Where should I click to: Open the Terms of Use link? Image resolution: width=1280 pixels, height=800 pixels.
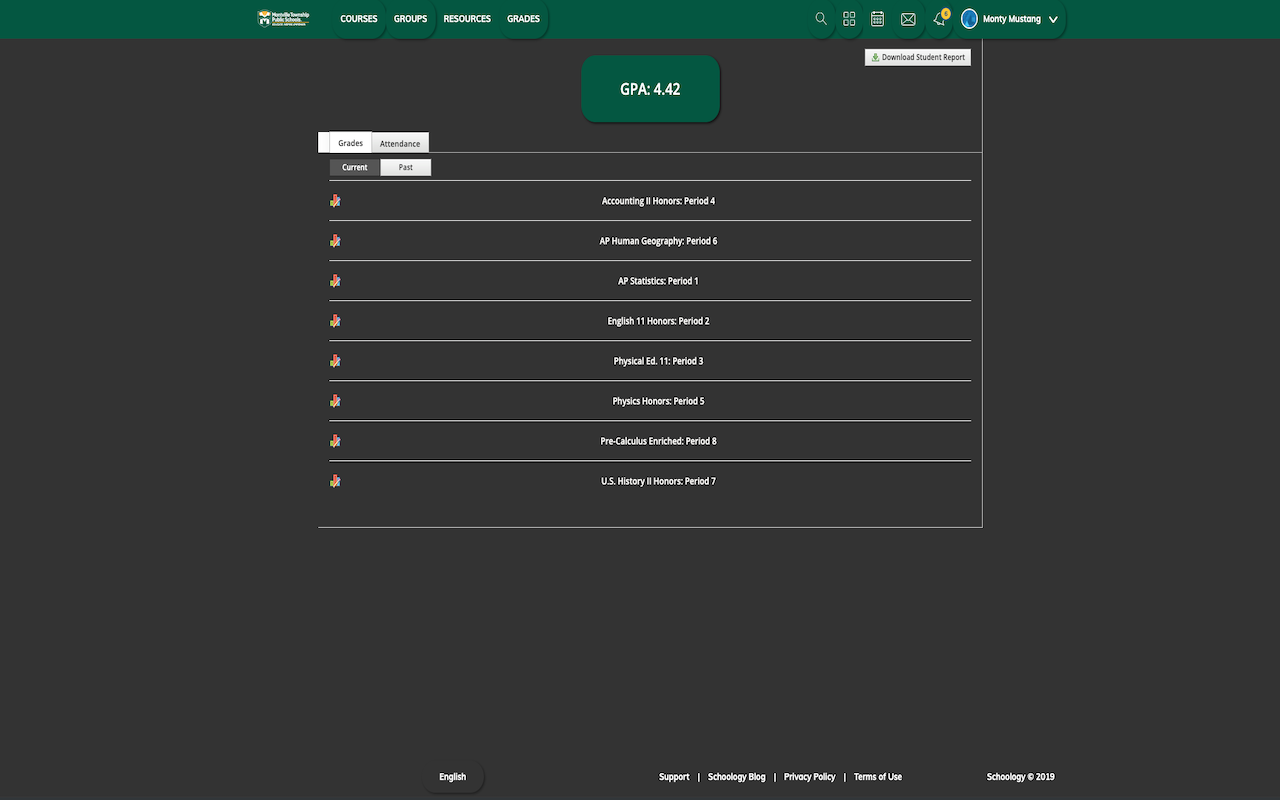[878, 777]
